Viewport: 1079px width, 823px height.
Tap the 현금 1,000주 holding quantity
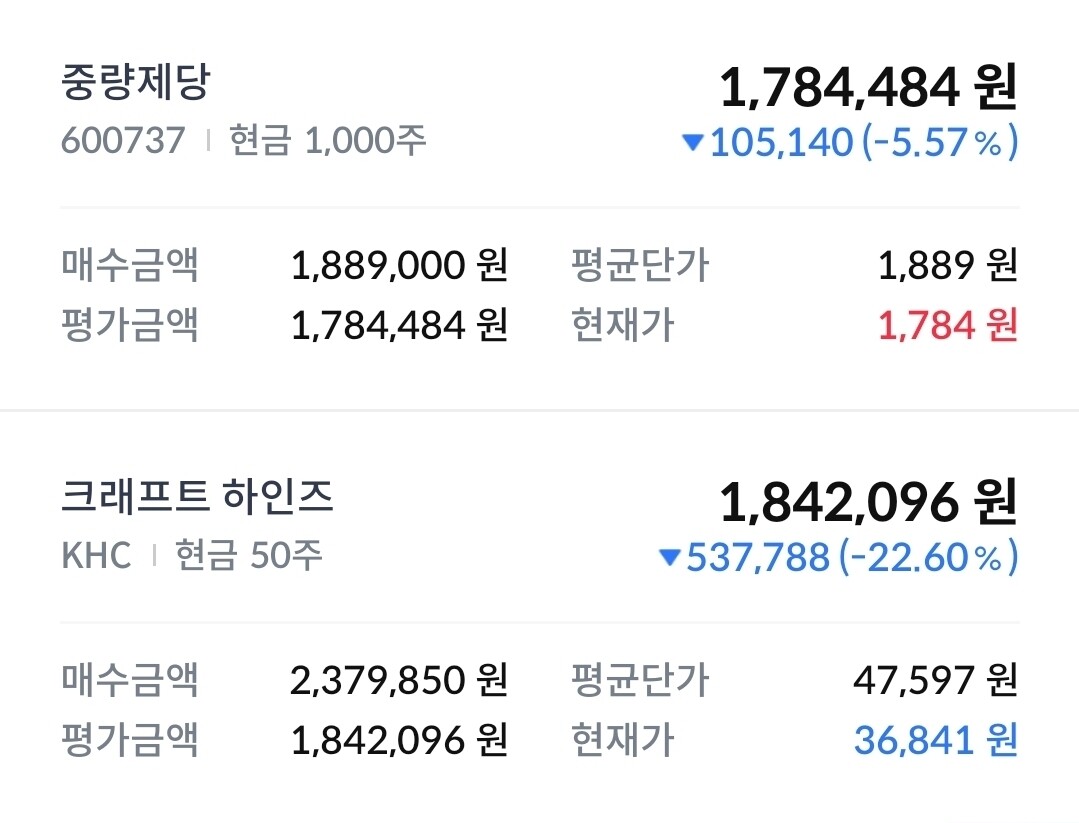click(328, 141)
